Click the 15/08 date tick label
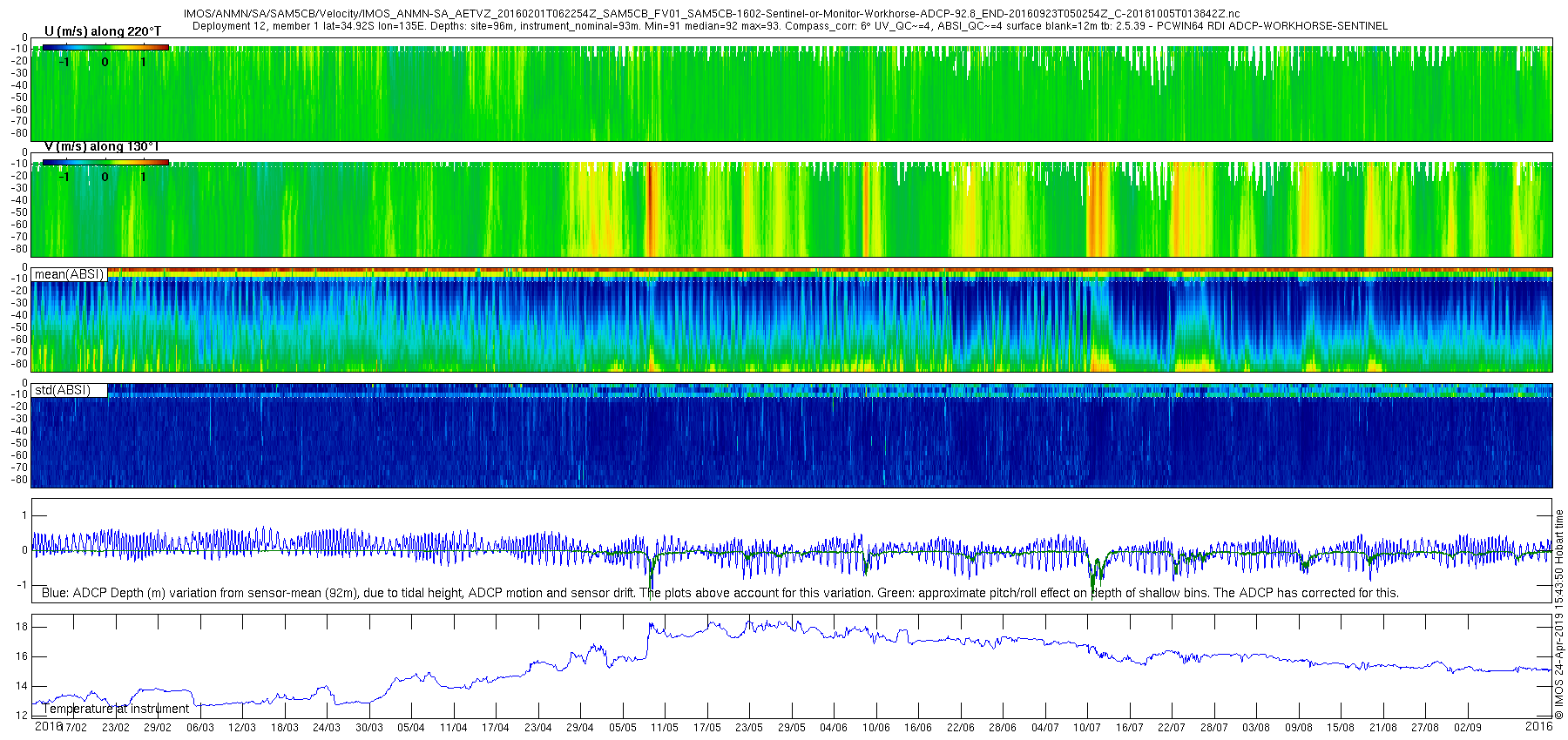 (x=1341, y=728)
